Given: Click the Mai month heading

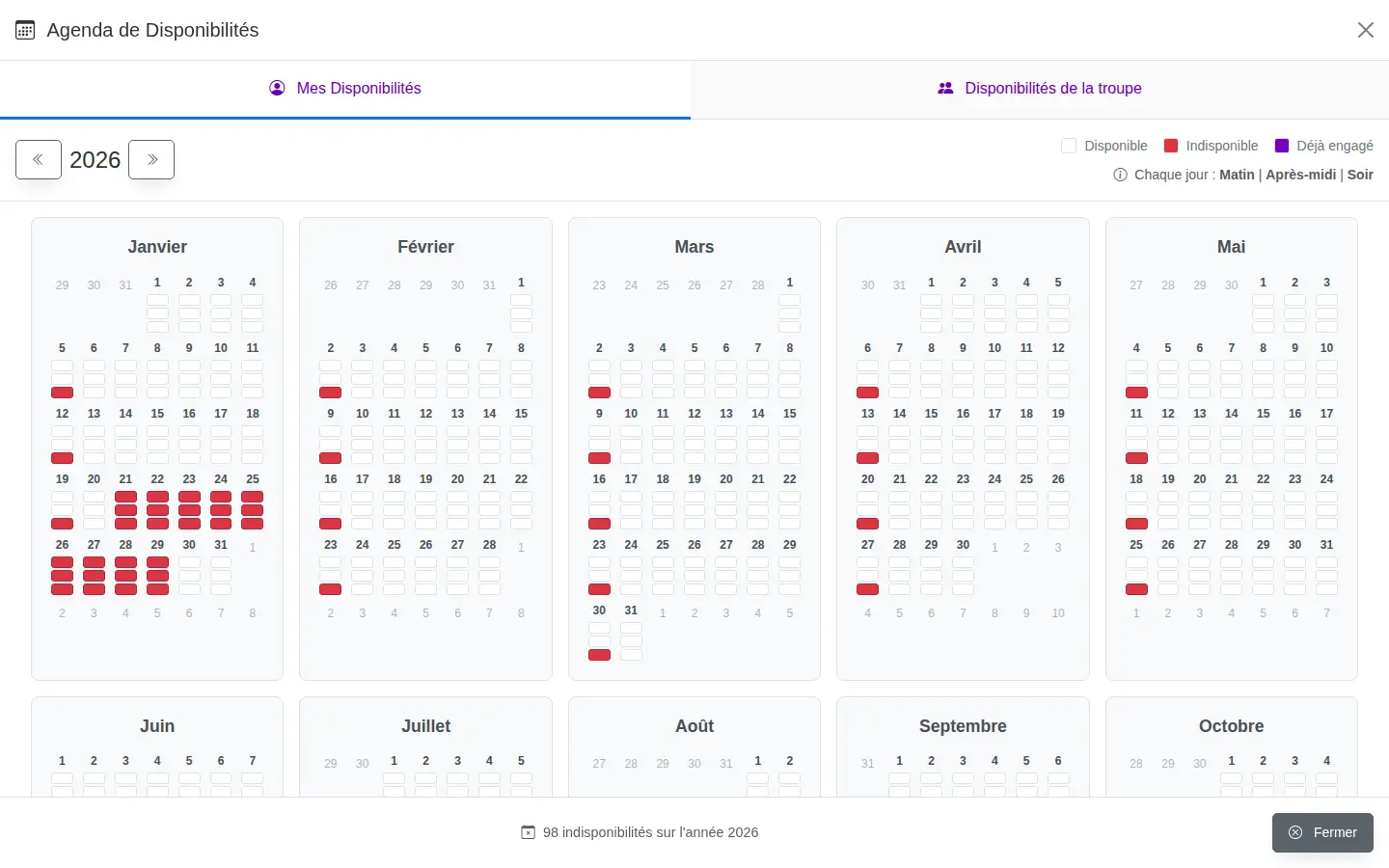Looking at the screenshot, I should tap(1231, 247).
